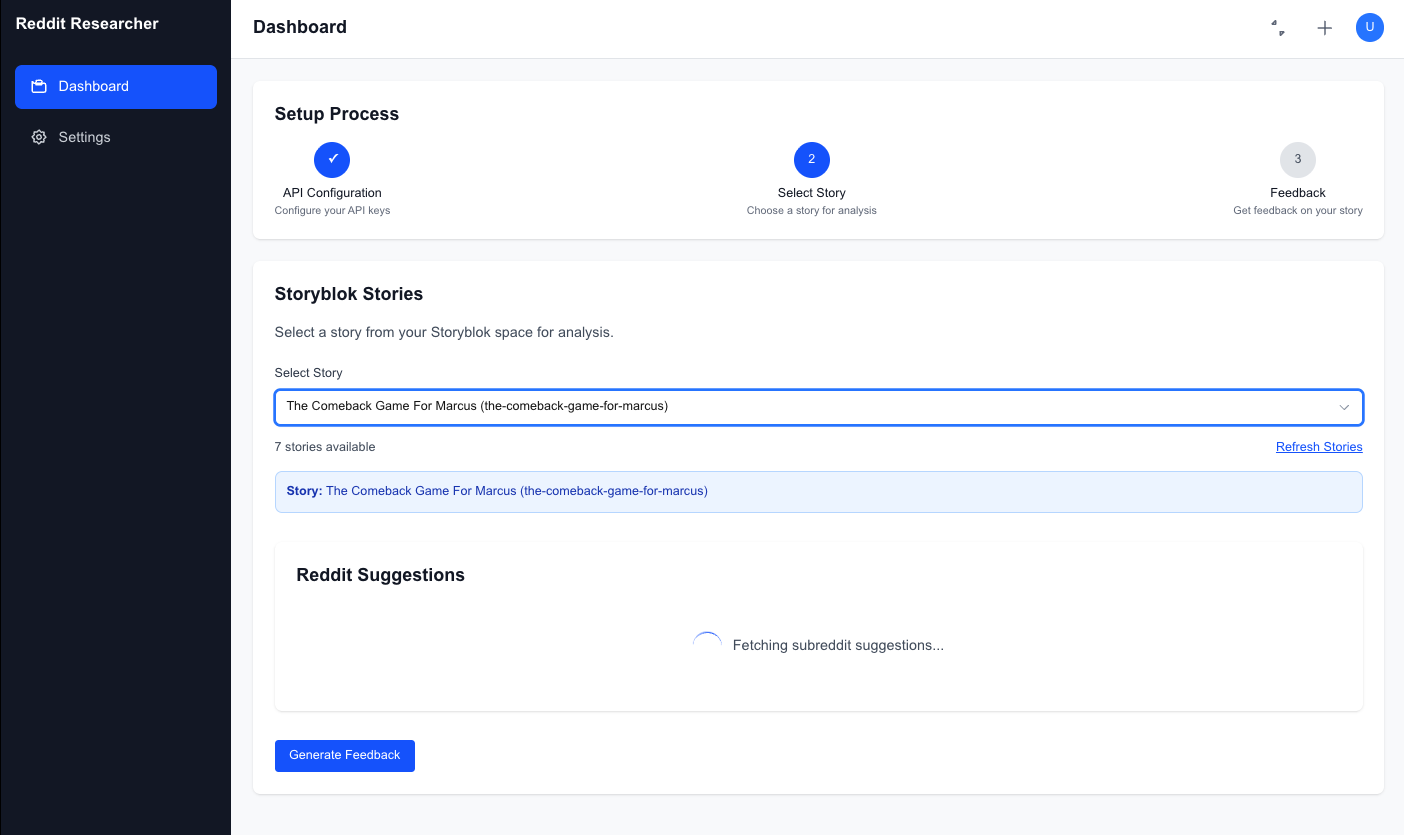
Task: Click the Reddit Suggestions heading
Action: click(x=381, y=575)
